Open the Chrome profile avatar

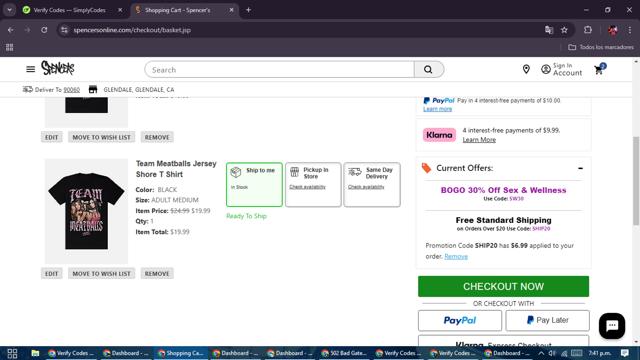click(x=613, y=30)
